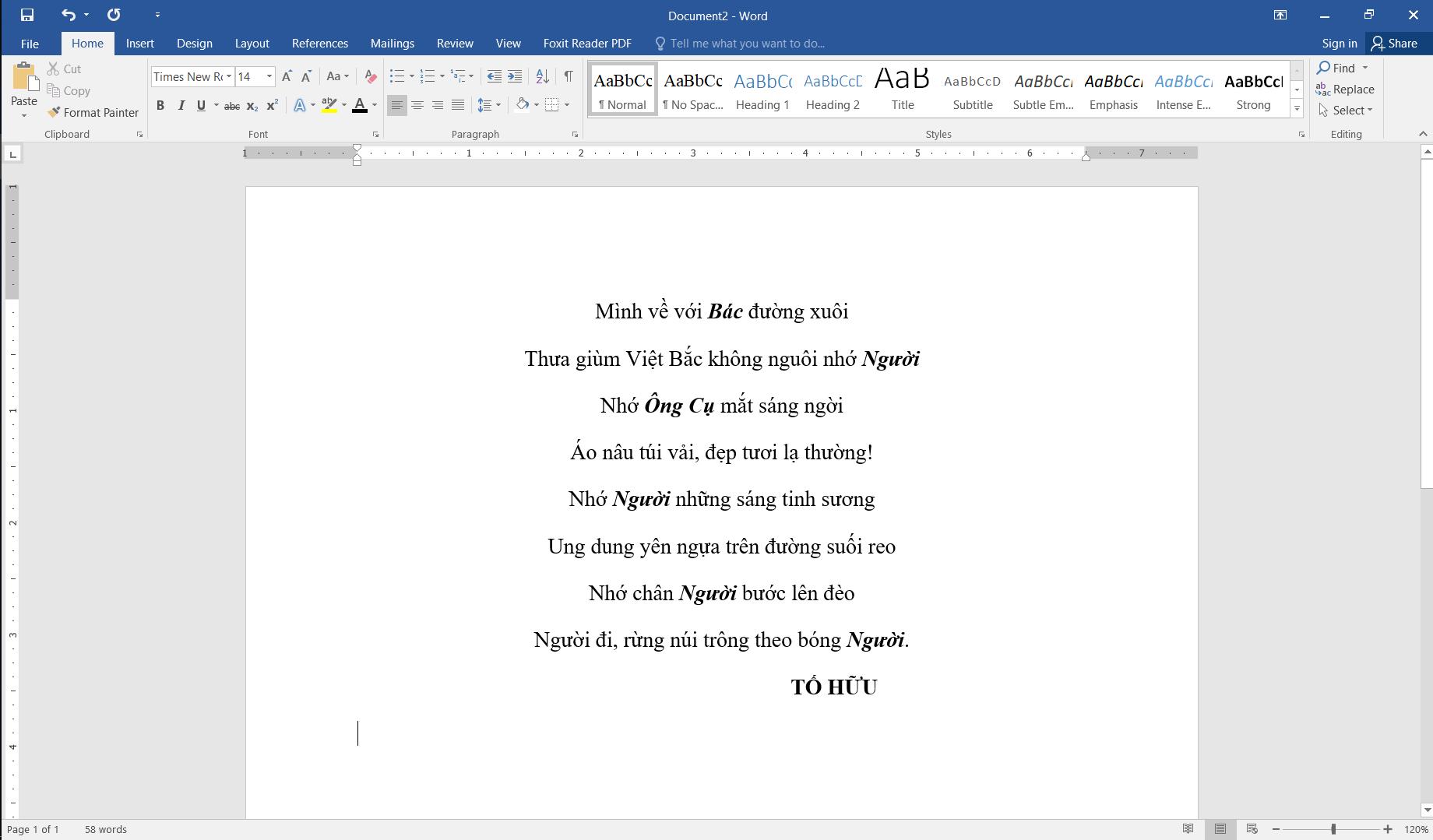Center the paragraph text

coord(417,105)
